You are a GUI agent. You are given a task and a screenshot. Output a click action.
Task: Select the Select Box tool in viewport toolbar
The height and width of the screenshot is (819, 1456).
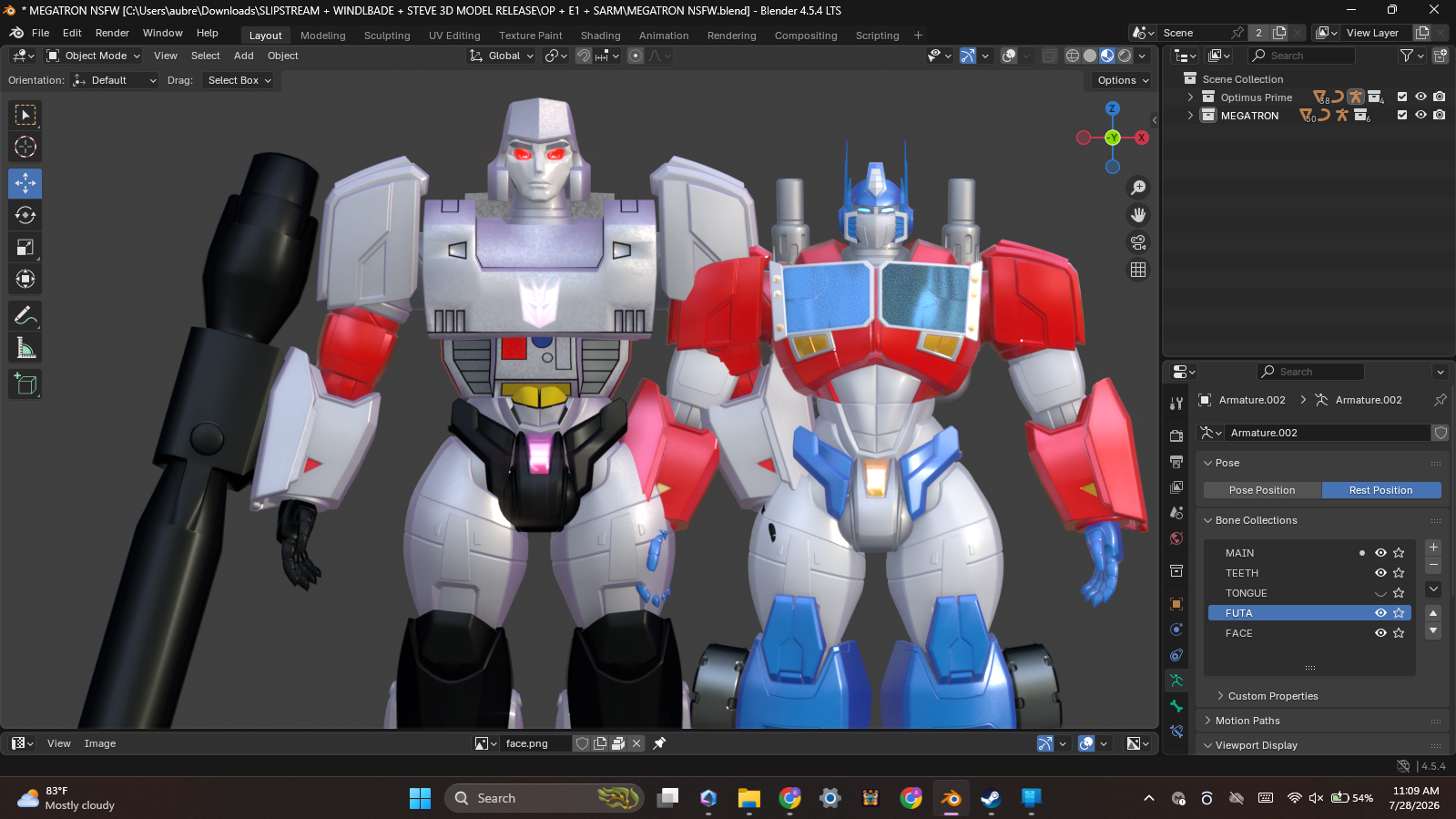click(25, 115)
